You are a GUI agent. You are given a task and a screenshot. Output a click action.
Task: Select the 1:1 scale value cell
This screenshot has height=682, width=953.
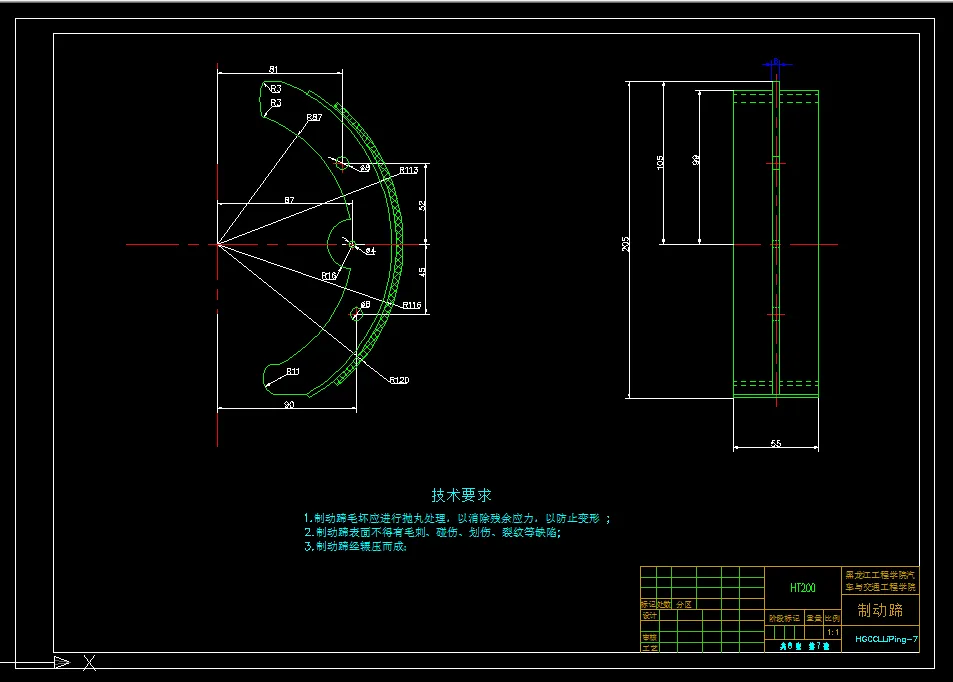pos(833,632)
